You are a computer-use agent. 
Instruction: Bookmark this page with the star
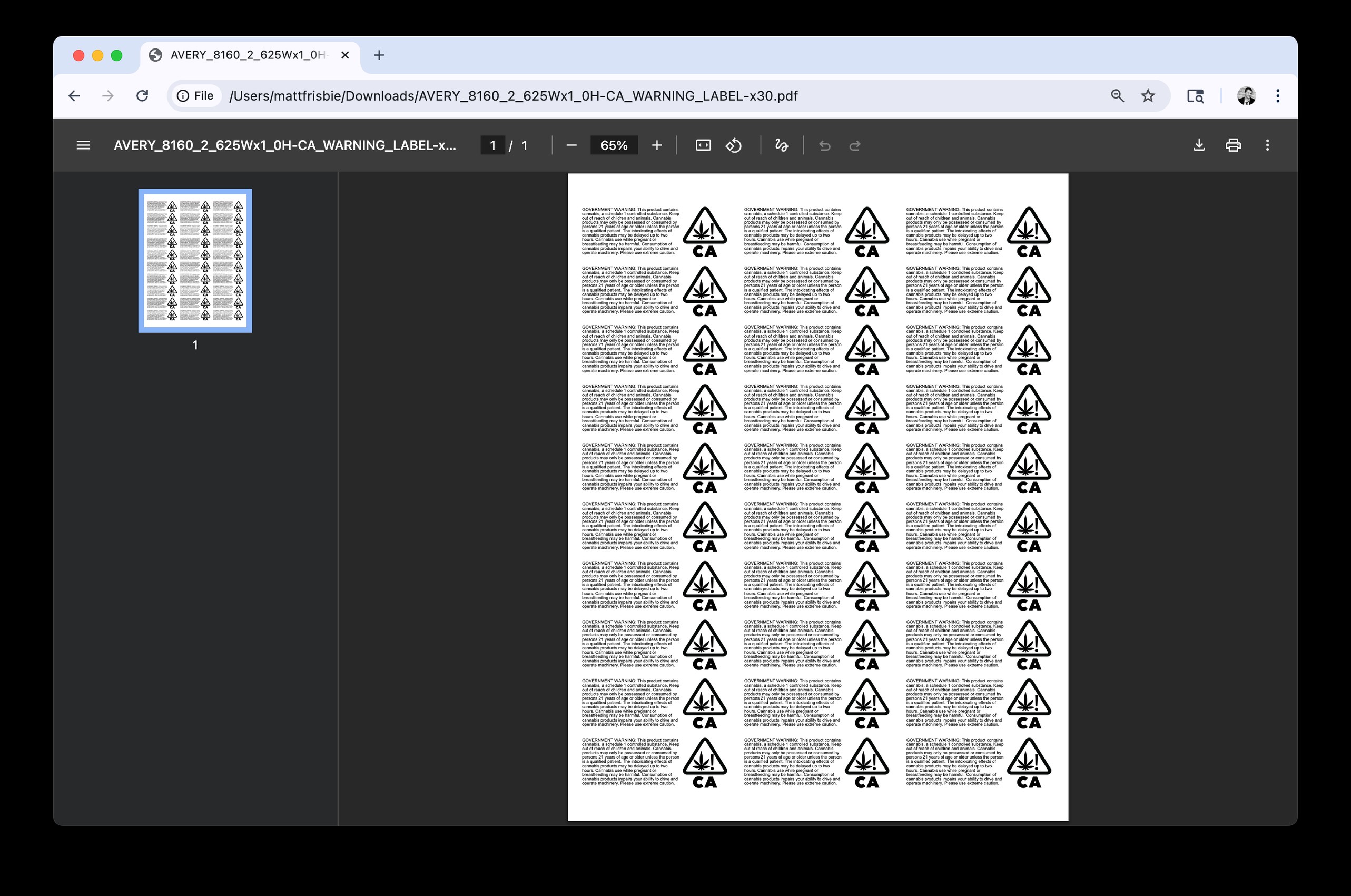point(1148,95)
